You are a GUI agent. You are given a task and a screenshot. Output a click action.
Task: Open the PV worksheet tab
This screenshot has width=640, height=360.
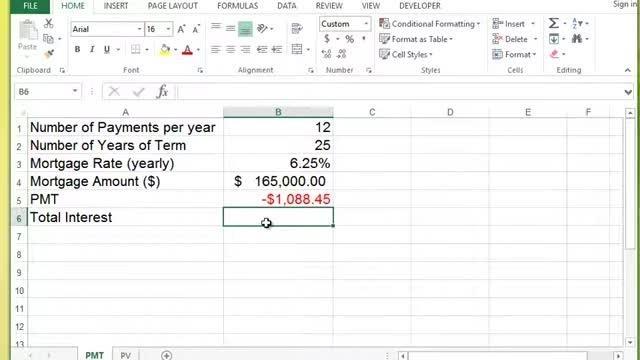coord(126,355)
